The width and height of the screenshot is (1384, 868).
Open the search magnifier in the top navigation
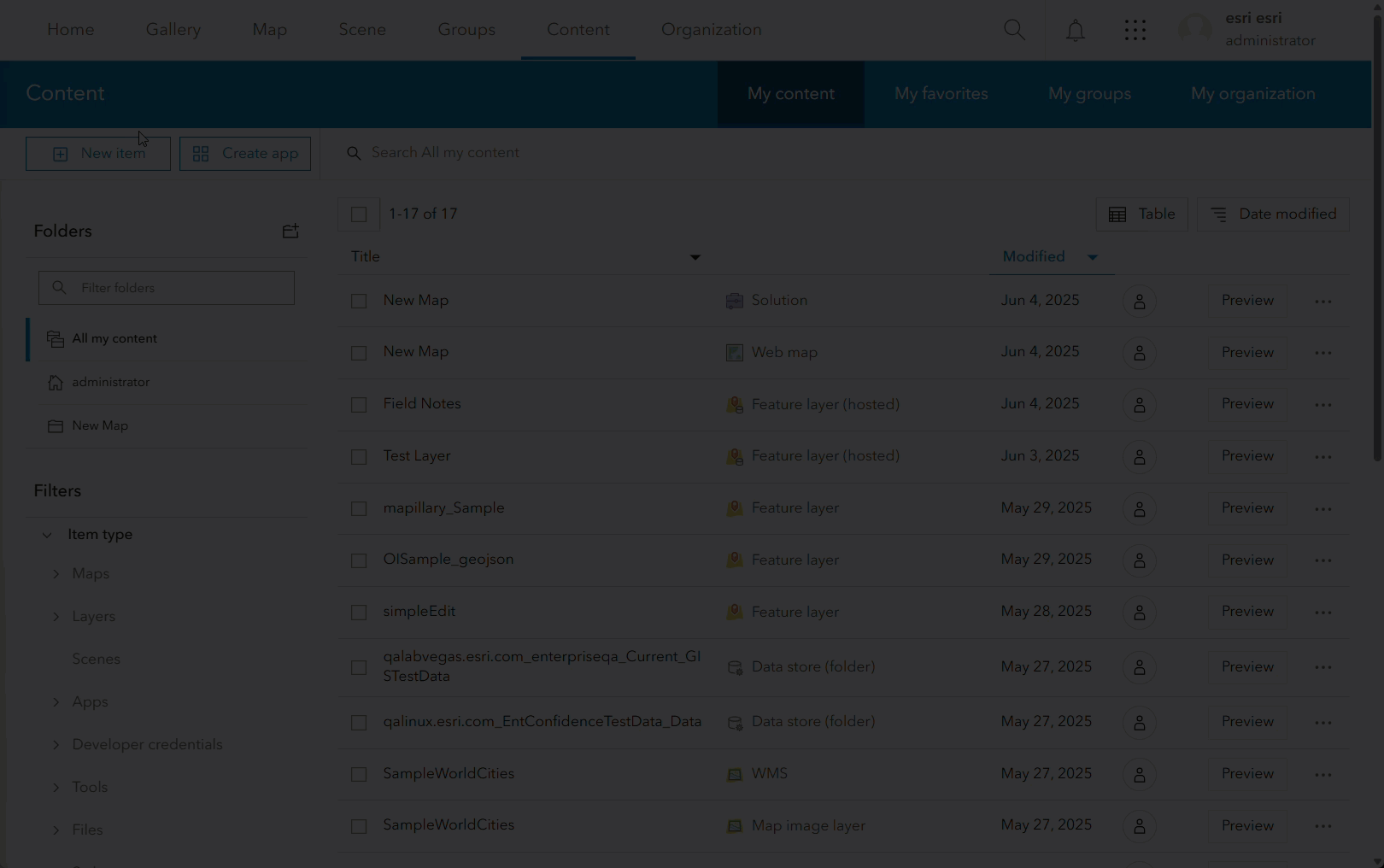pos(1014,29)
